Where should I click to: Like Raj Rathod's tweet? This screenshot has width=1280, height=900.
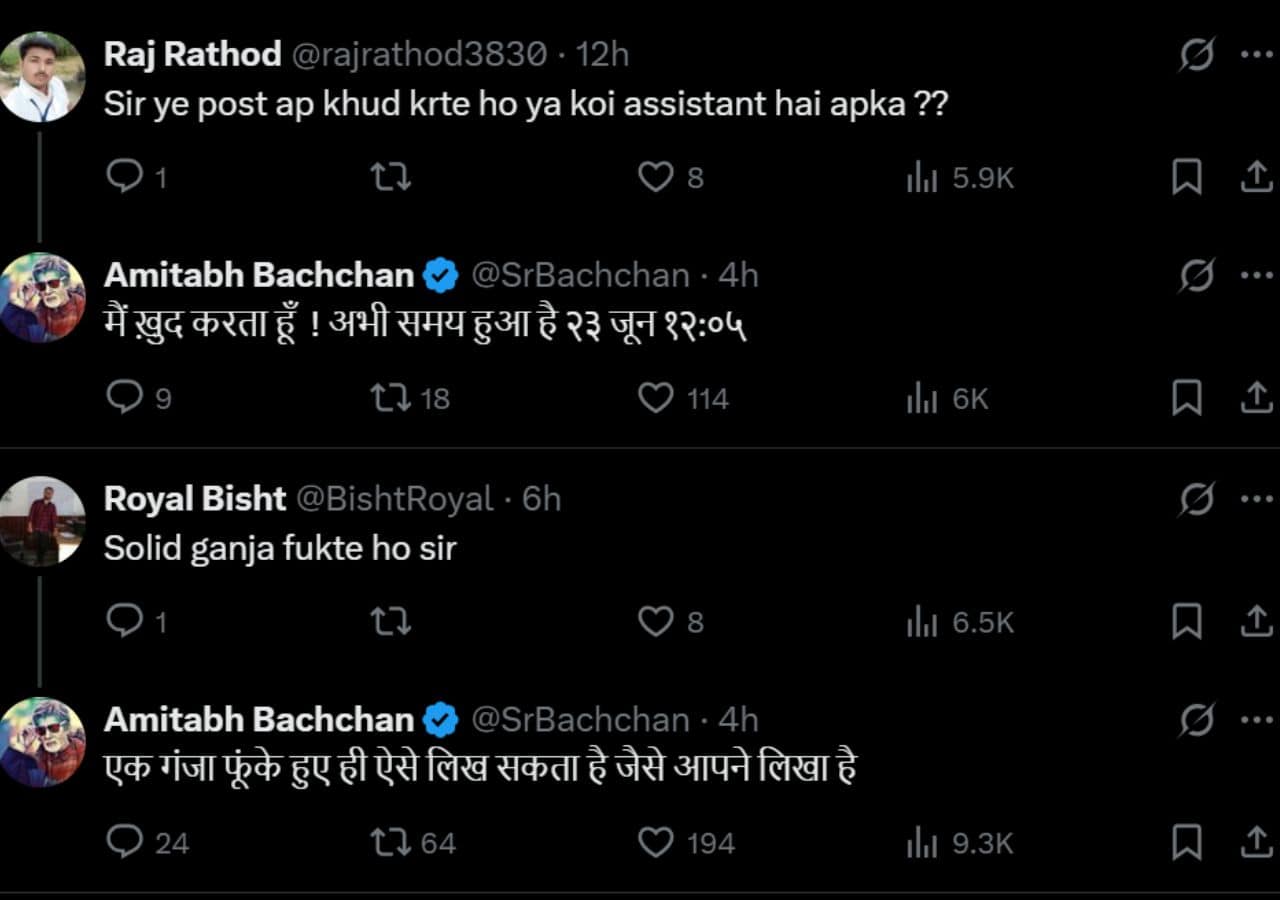[655, 178]
